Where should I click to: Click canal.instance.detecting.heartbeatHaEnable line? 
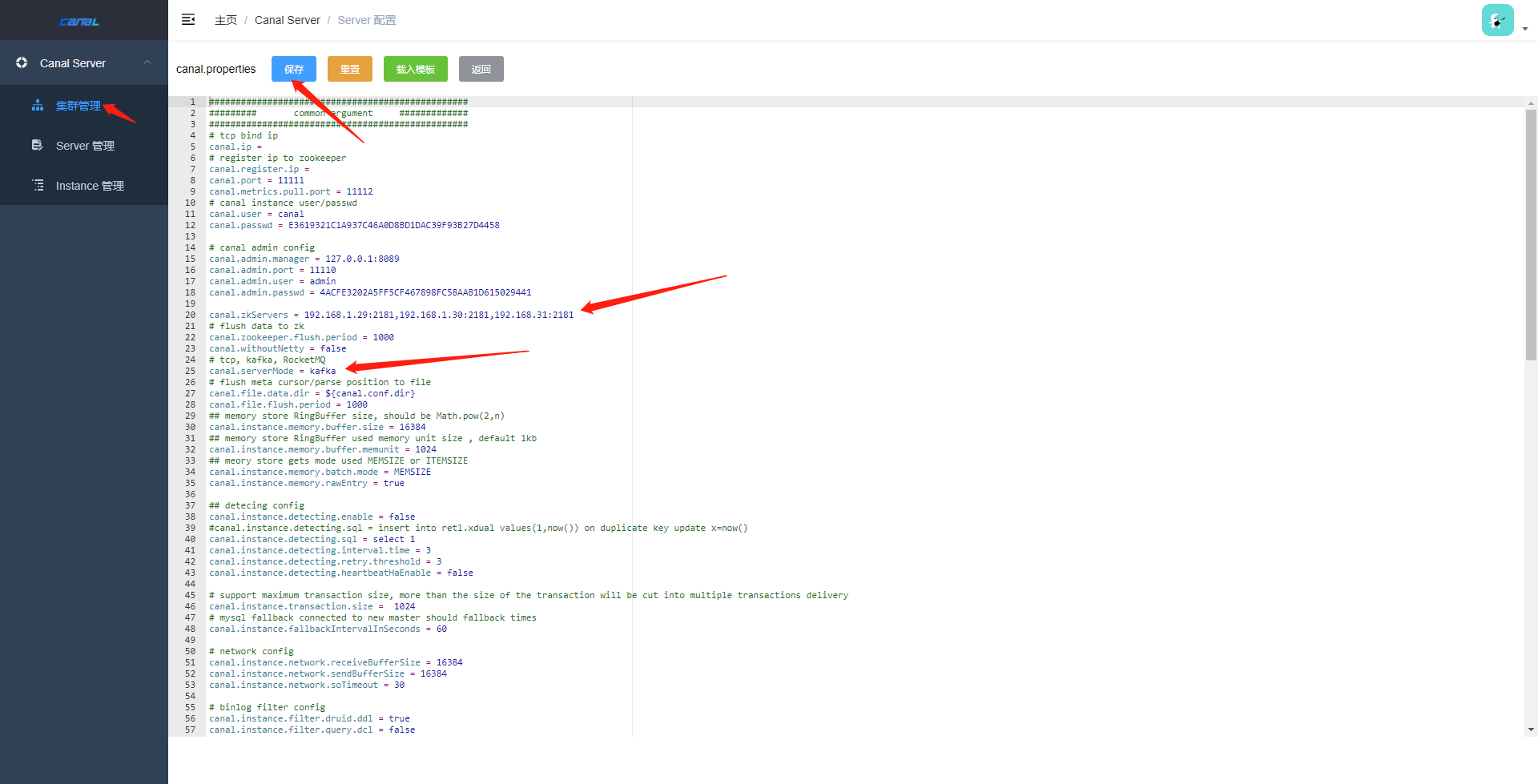341,573
